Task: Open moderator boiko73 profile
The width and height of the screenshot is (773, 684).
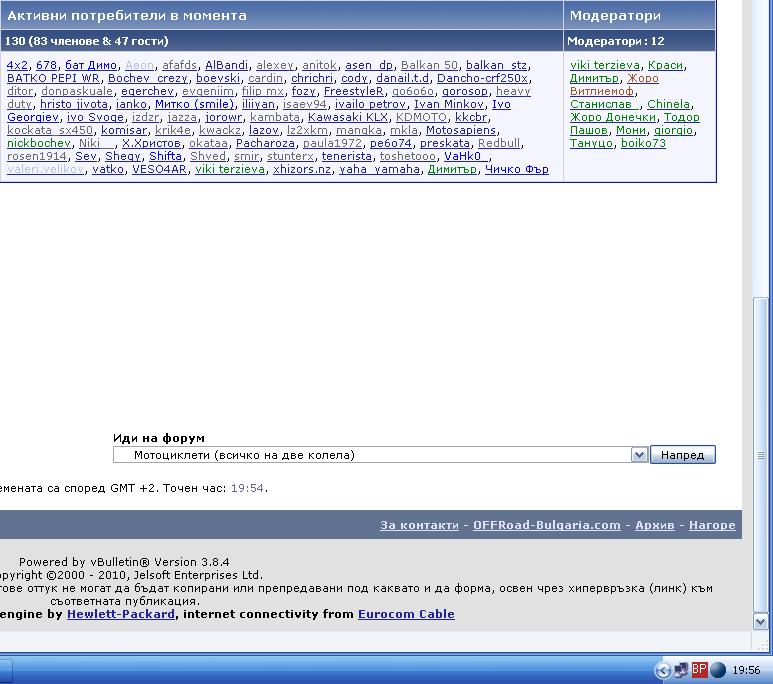Action: 643,143
